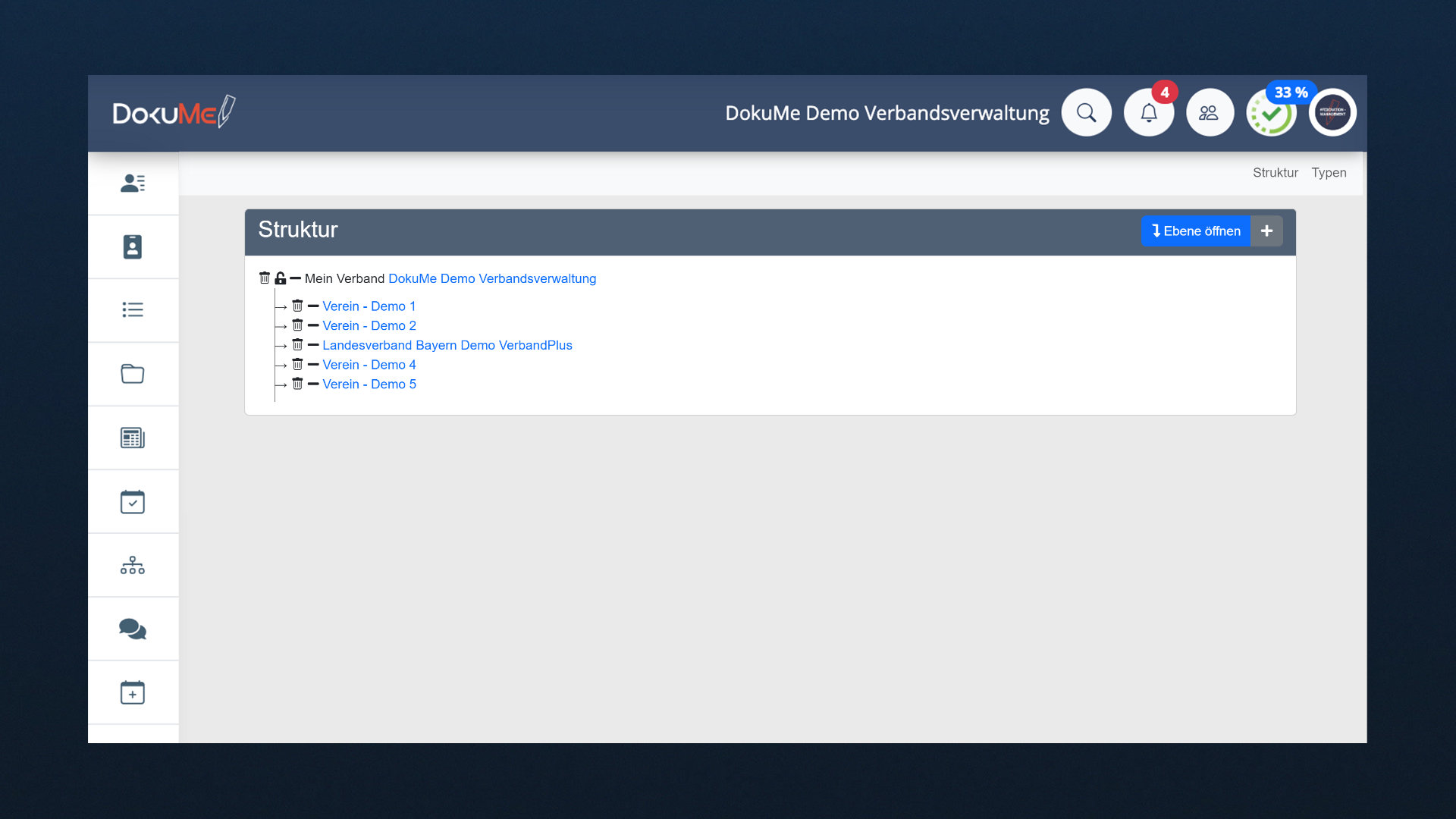The height and width of the screenshot is (819, 1456).
Task: Click the Ebene öffnen button
Action: [x=1196, y=231]
